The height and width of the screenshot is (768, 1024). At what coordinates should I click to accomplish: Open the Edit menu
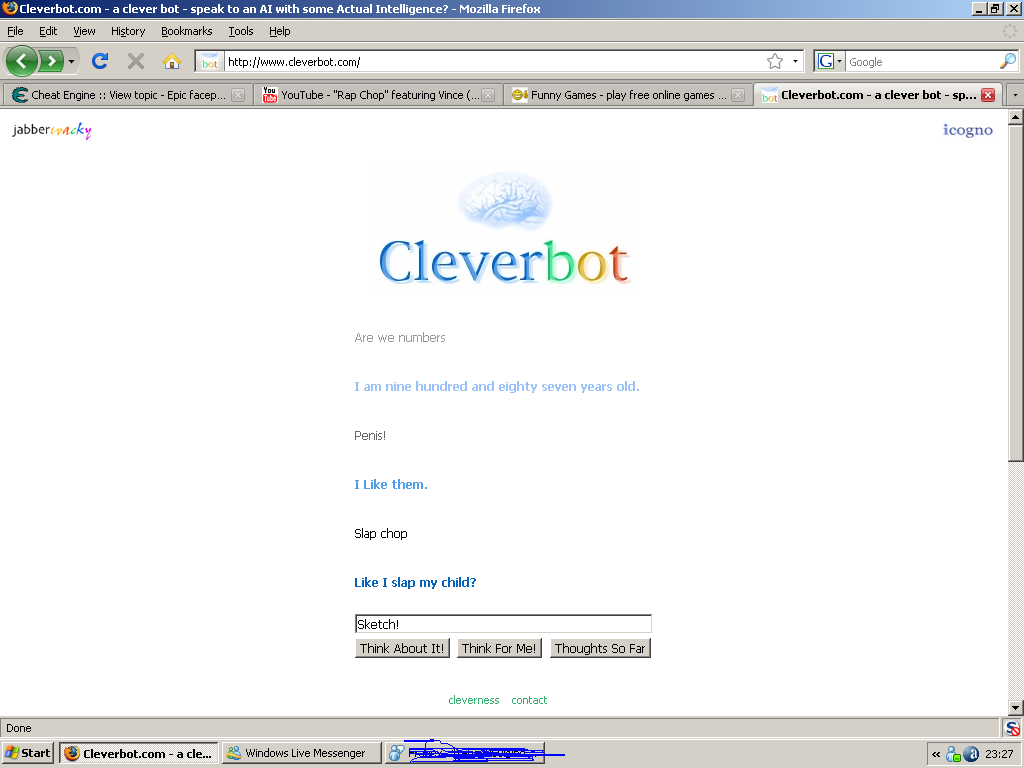48,31
